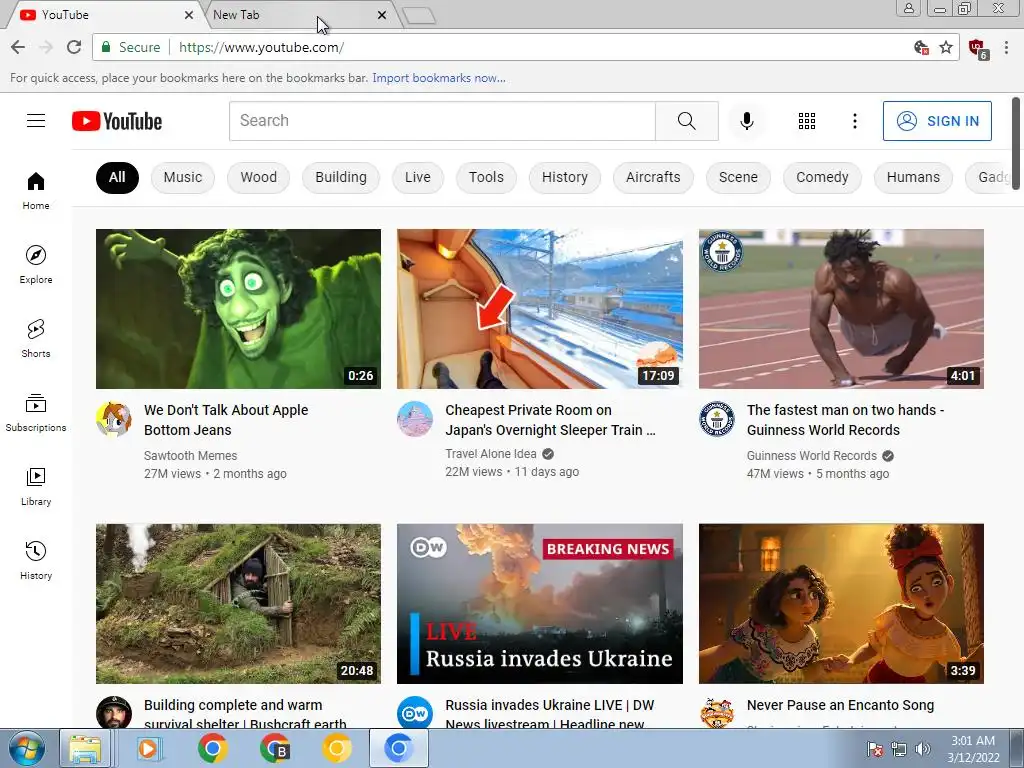The height and width of the screenshot is (768, 1024).
Task: Open File Explorer from taskbar
Action: pyautogui.click(x=85, y=748)
